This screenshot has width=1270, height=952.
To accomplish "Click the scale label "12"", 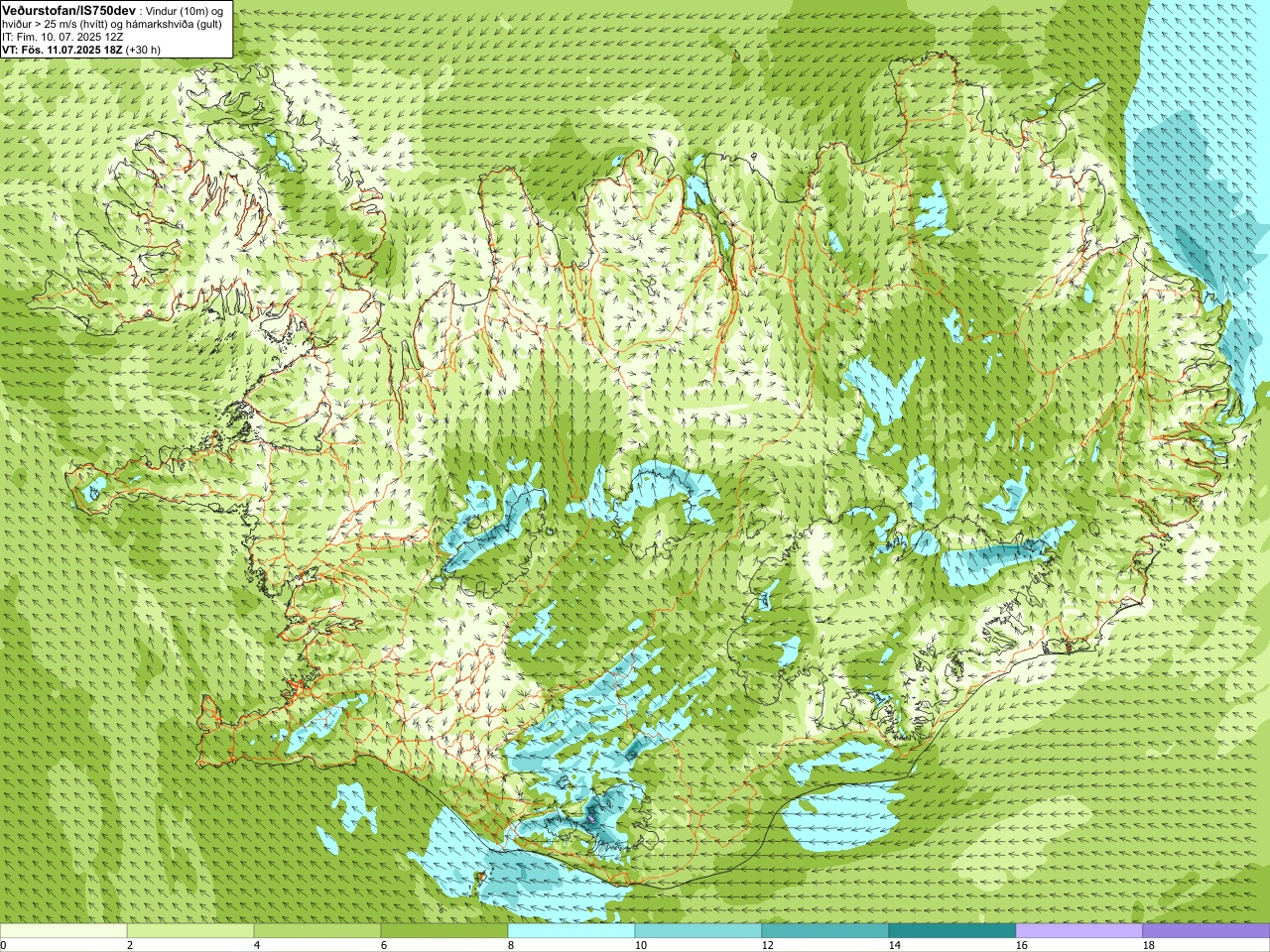I will [768, 946].
